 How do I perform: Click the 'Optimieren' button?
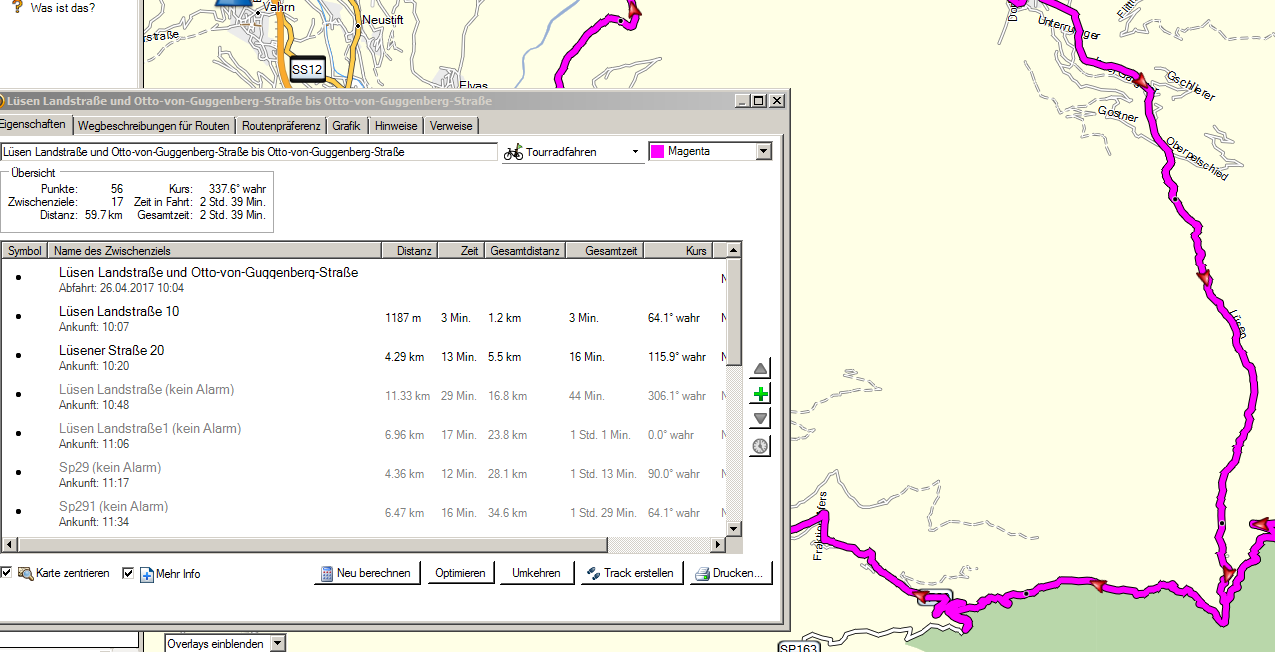(x=460, y=574)
